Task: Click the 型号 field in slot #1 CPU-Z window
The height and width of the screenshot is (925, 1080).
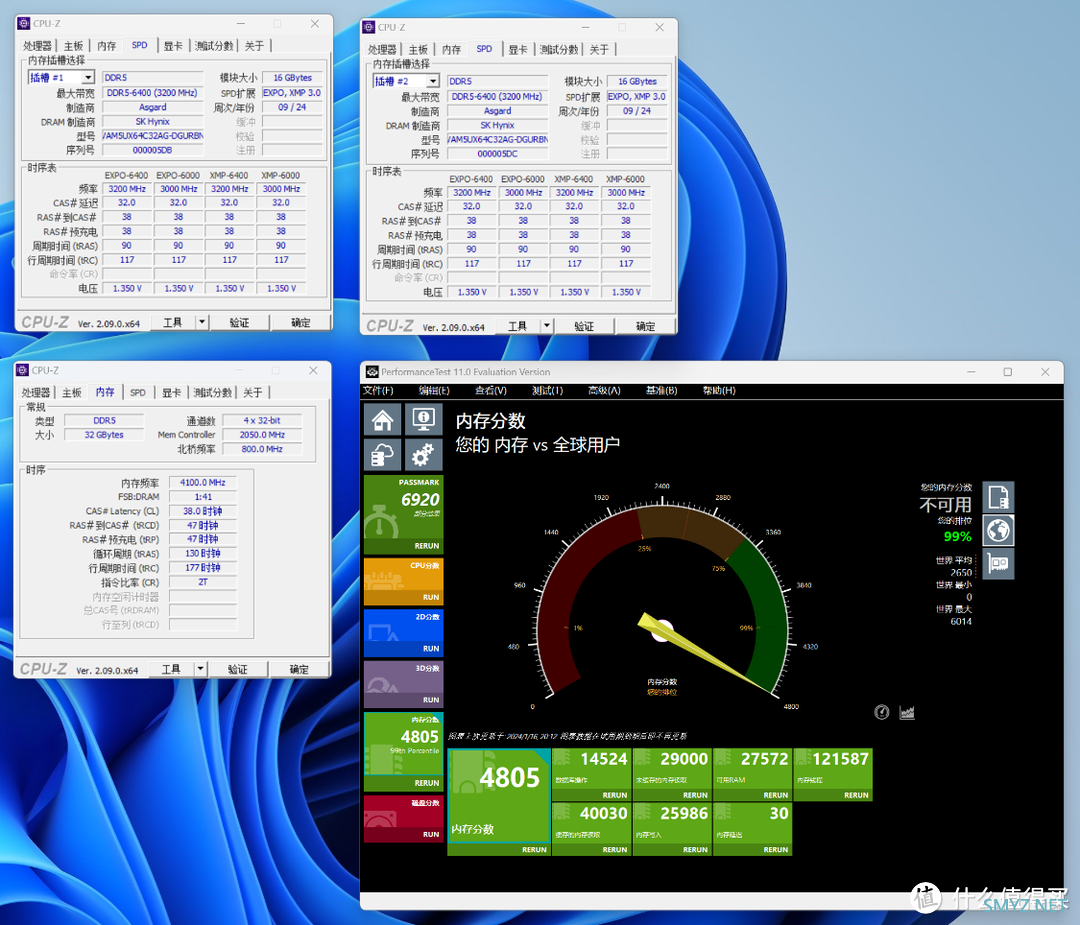Action: point(153,136)
